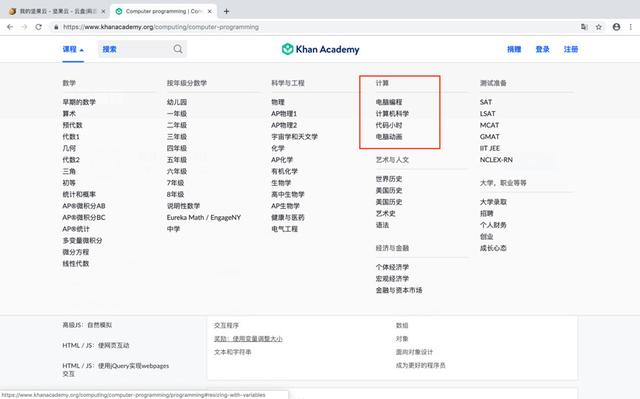
Task: Reload the page with the refresh icon
Action: pos(38,27)
